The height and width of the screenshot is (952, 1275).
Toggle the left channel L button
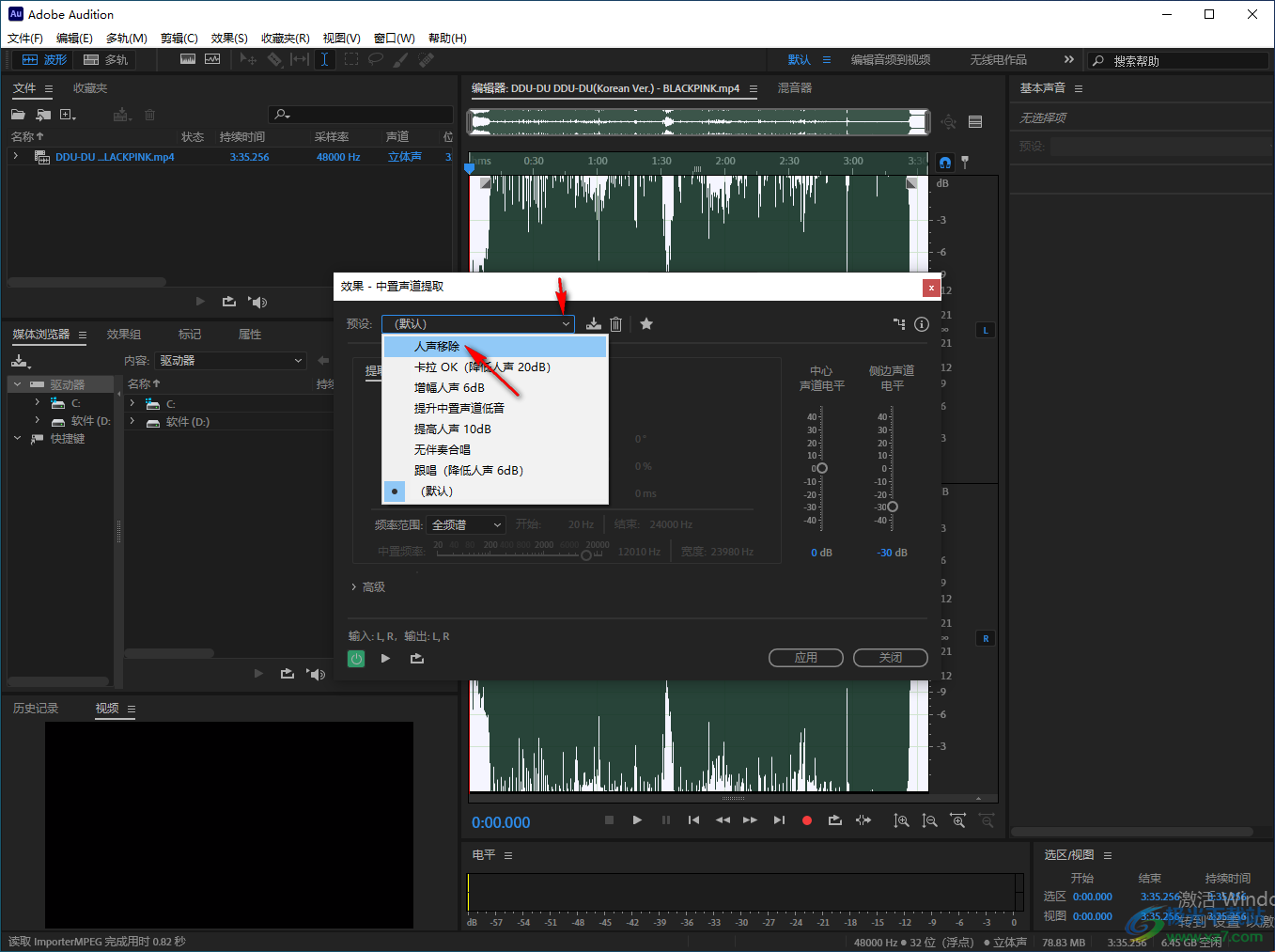tap(986, 331)
